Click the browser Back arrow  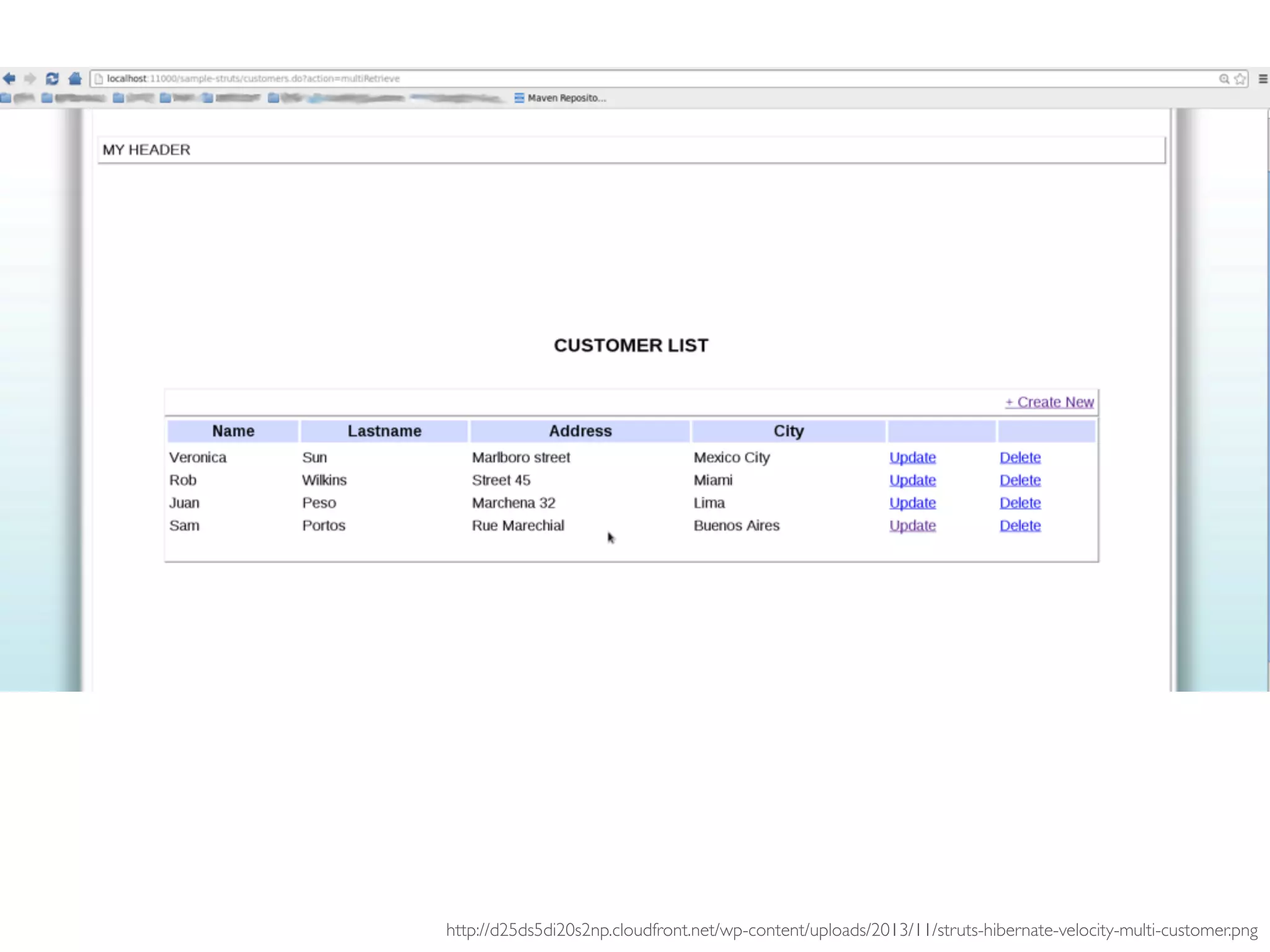(9, 78)
